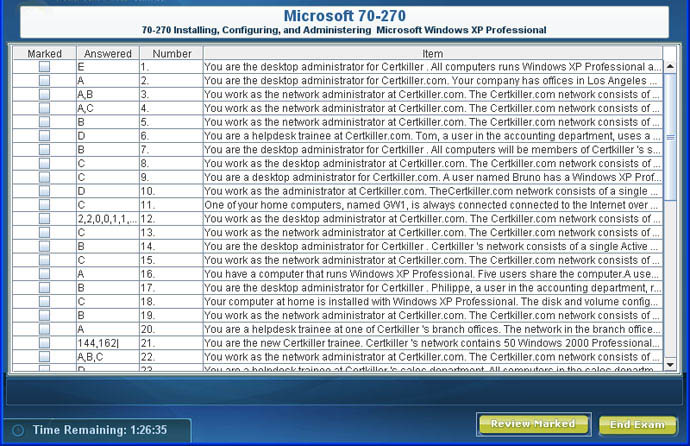Click number cell '14.'
This screenshot has height=446, width=690.
tap(172, 246)
